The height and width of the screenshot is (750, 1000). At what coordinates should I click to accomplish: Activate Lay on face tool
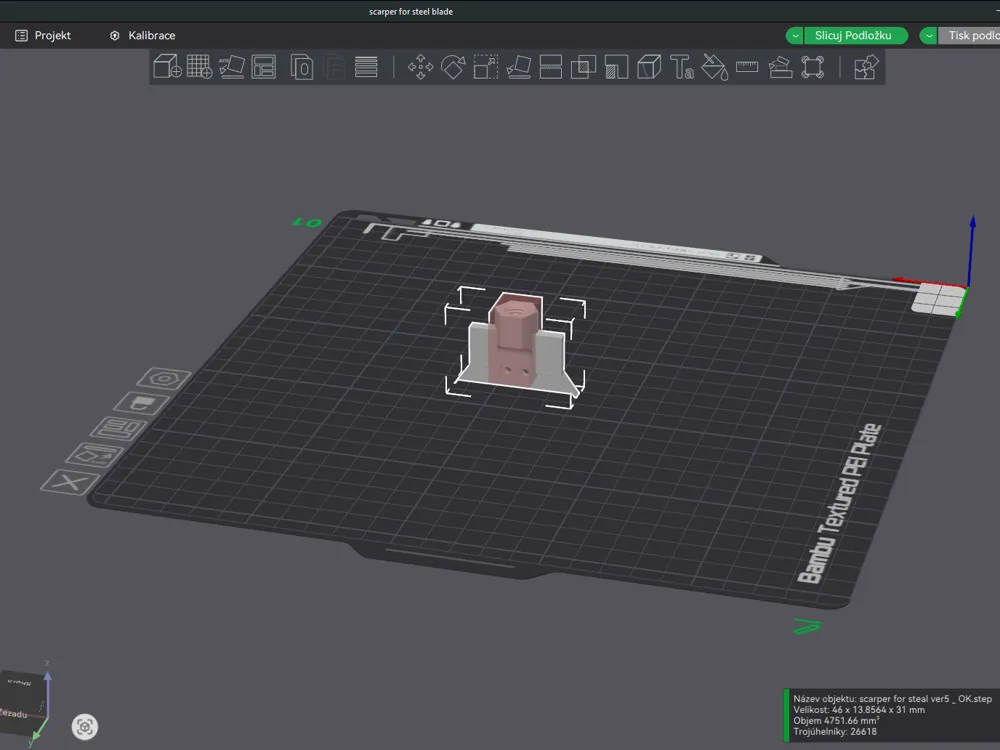coord(518,67)
